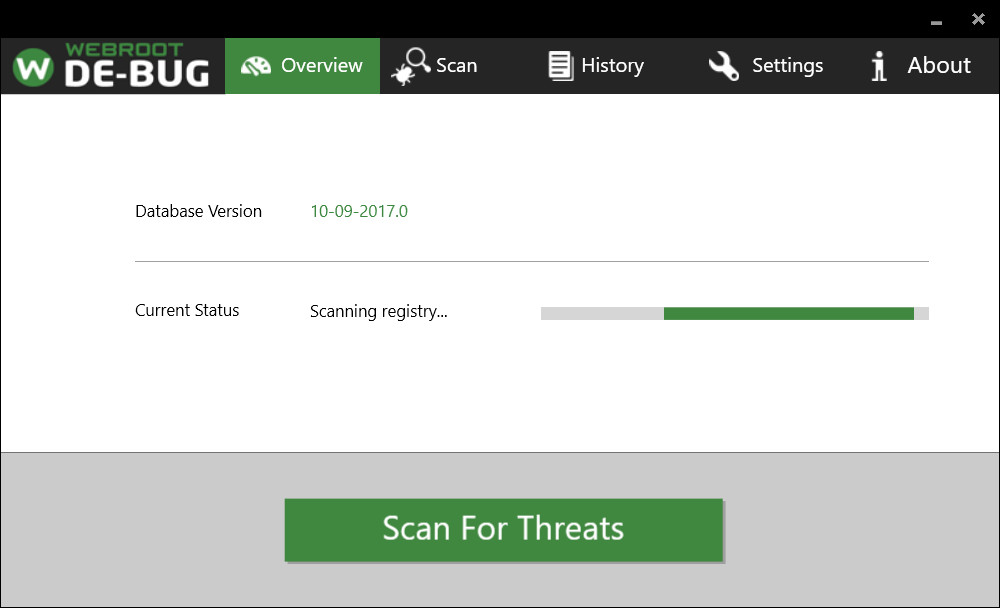Viewport: 1000px width, 608px height.
Task: Open the History tab label
Action: click(612, 66)
